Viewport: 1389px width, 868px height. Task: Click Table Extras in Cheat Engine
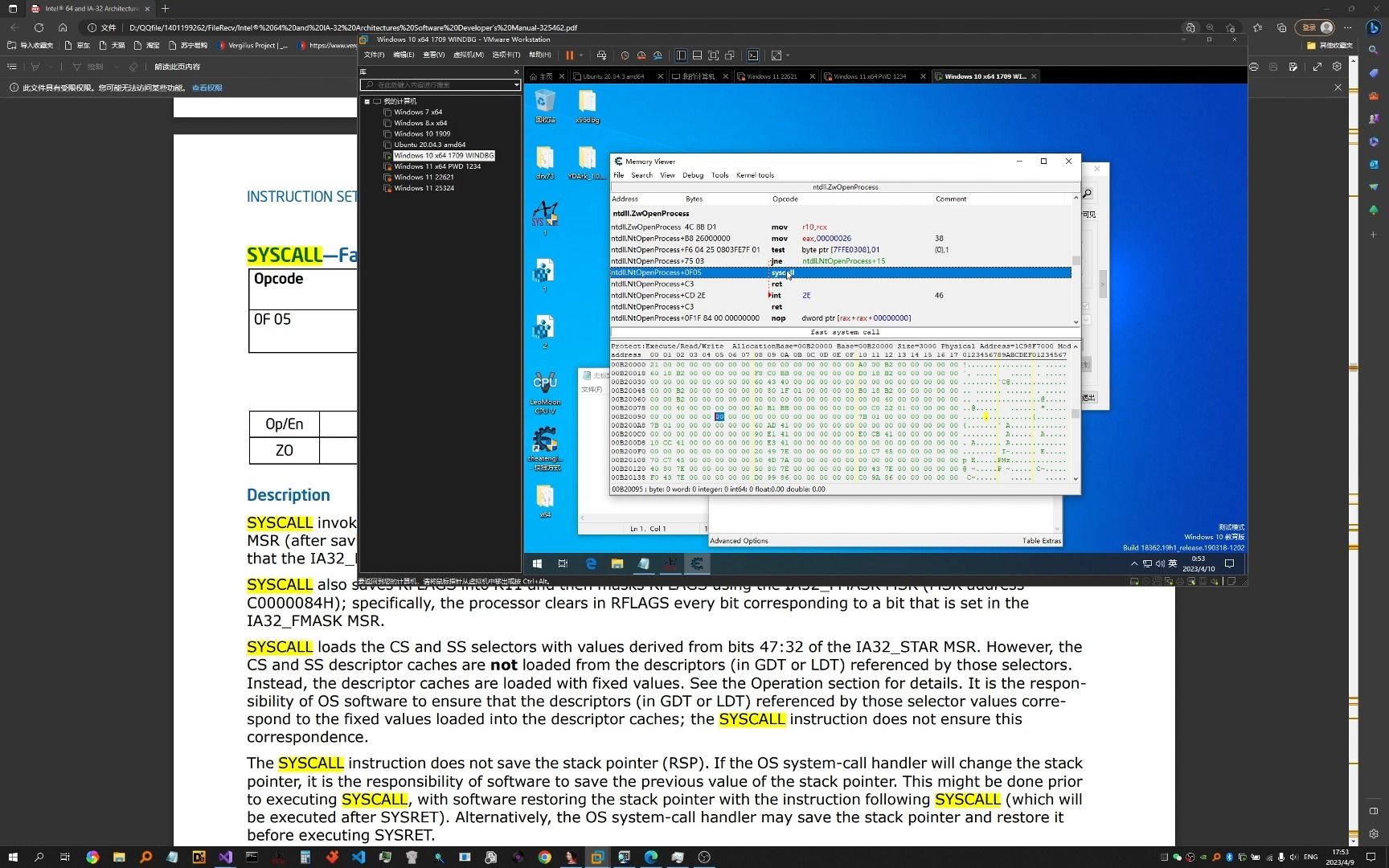1042,541
